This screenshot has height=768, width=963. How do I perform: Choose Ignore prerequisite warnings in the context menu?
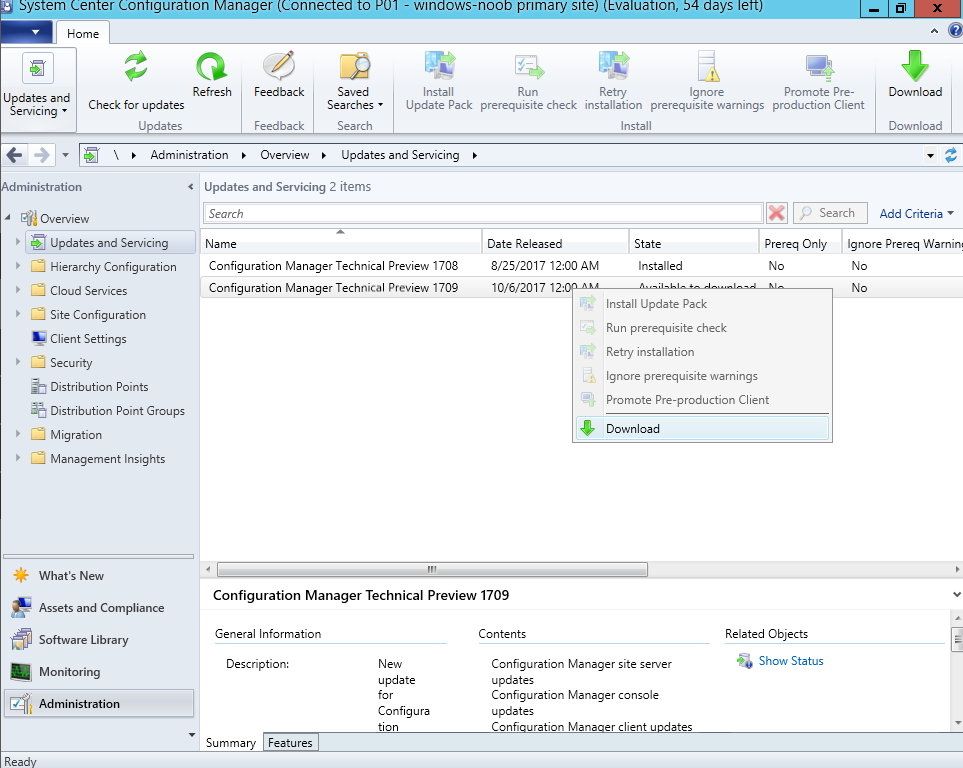pyautogui.click(x=702, y=375)
